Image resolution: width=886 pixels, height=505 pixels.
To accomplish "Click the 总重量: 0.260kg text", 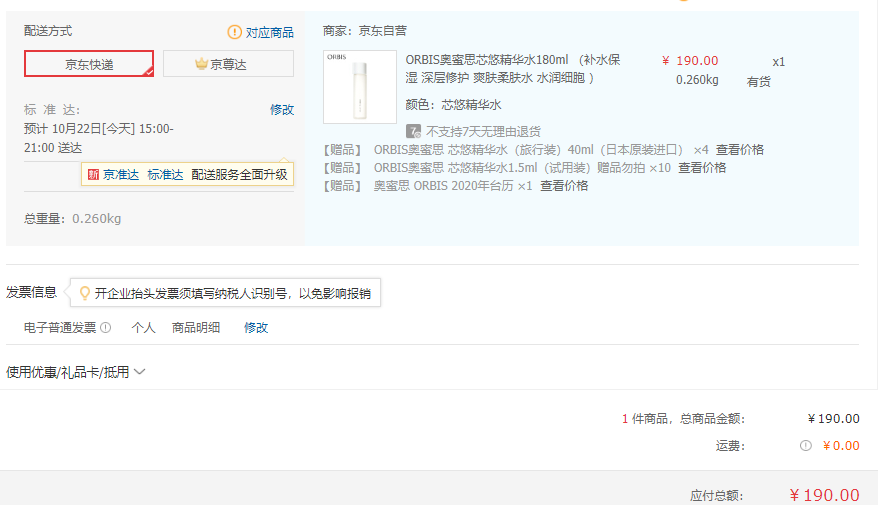I will click(x=72, y=219).
